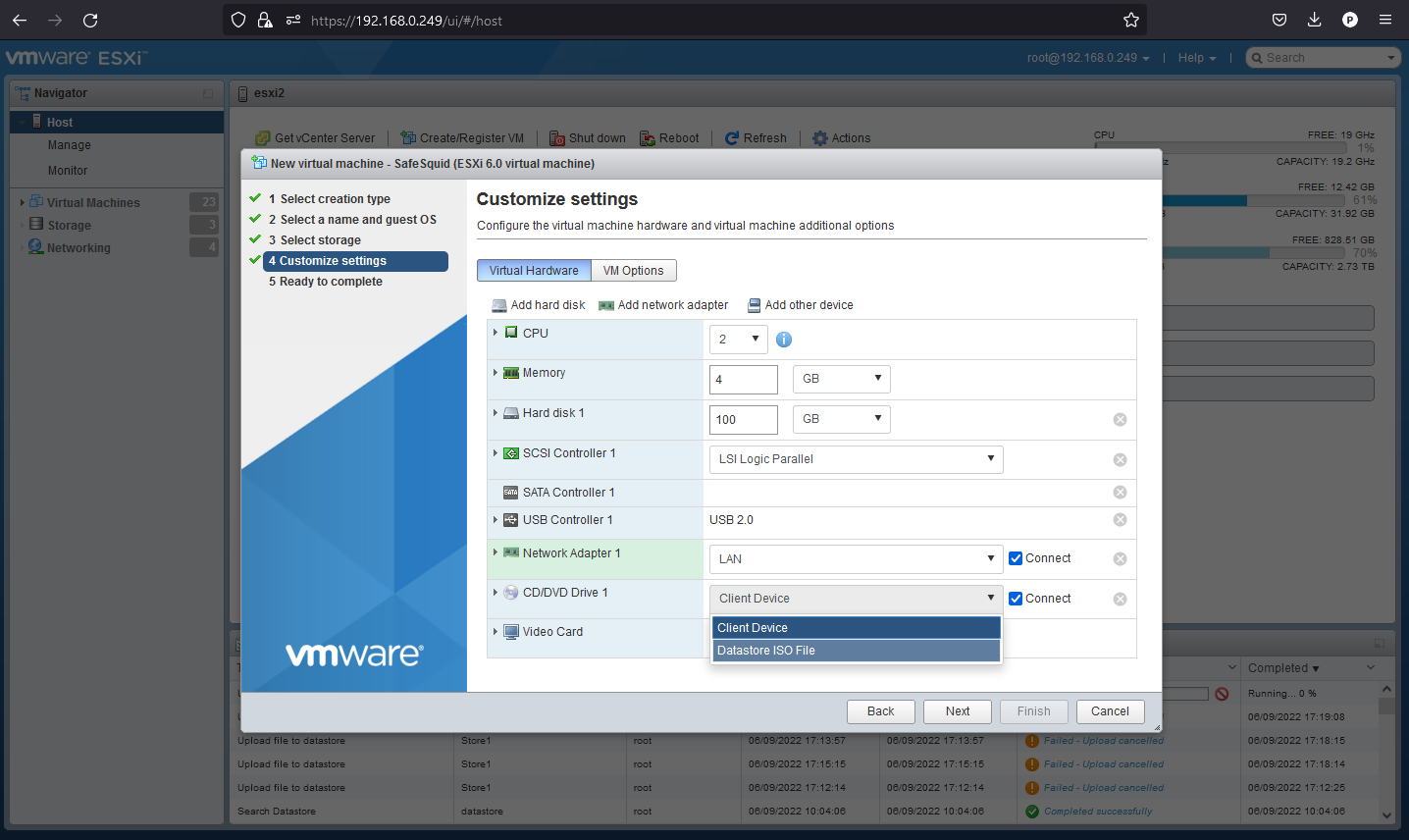Screen dimensions: 1409x840
Task: Go to step 3 Select storage
Action: tap(315, 240)
